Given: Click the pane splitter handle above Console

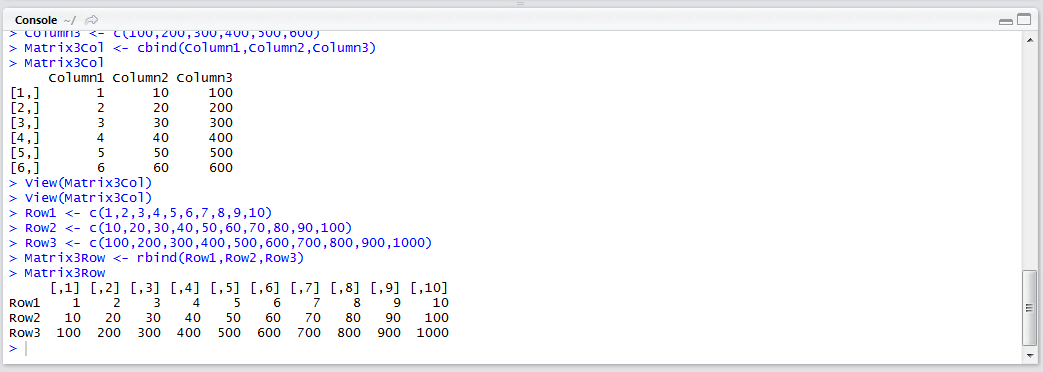Looking at the screenshot, I should pyautogui.click(x=521, y=3).
